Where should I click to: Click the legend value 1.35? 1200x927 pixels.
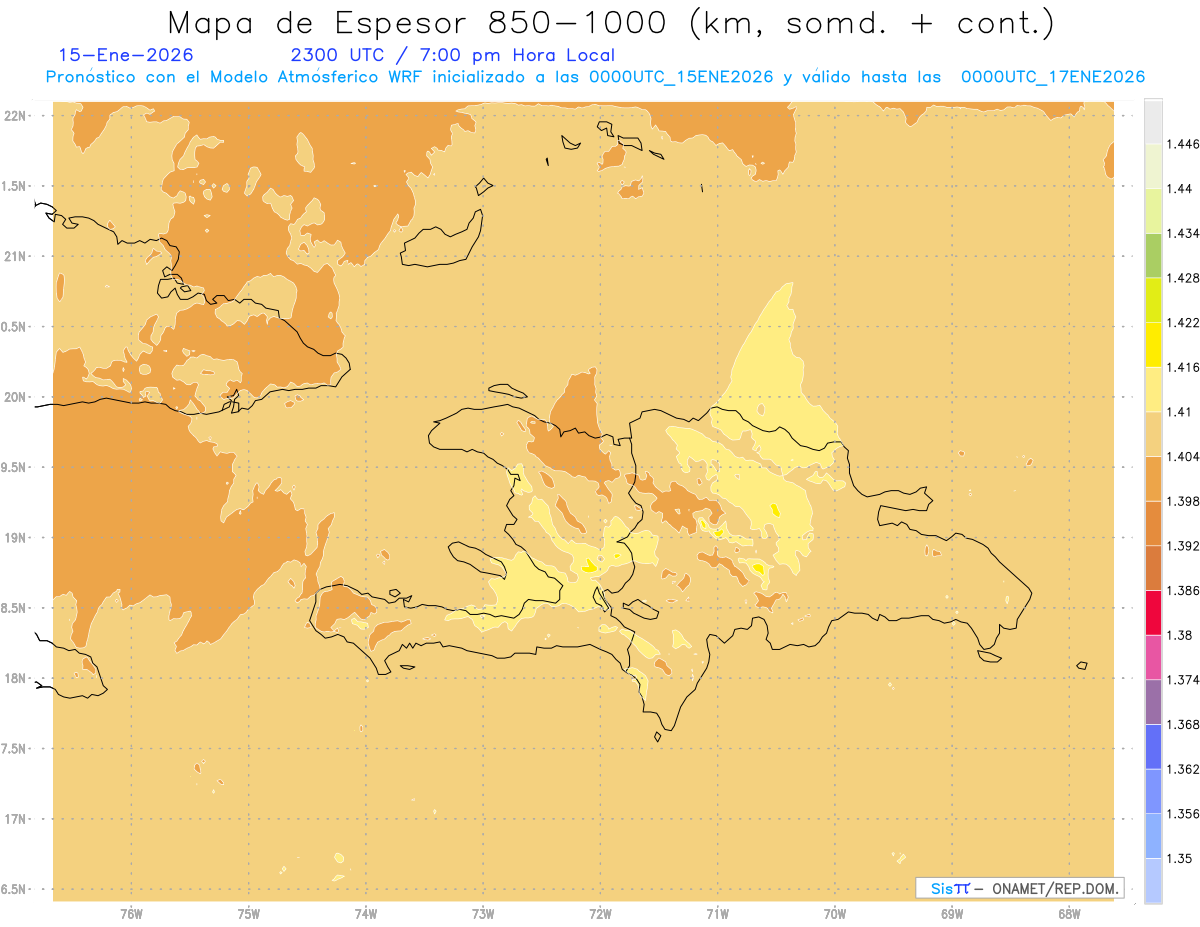click(1181, 858)
